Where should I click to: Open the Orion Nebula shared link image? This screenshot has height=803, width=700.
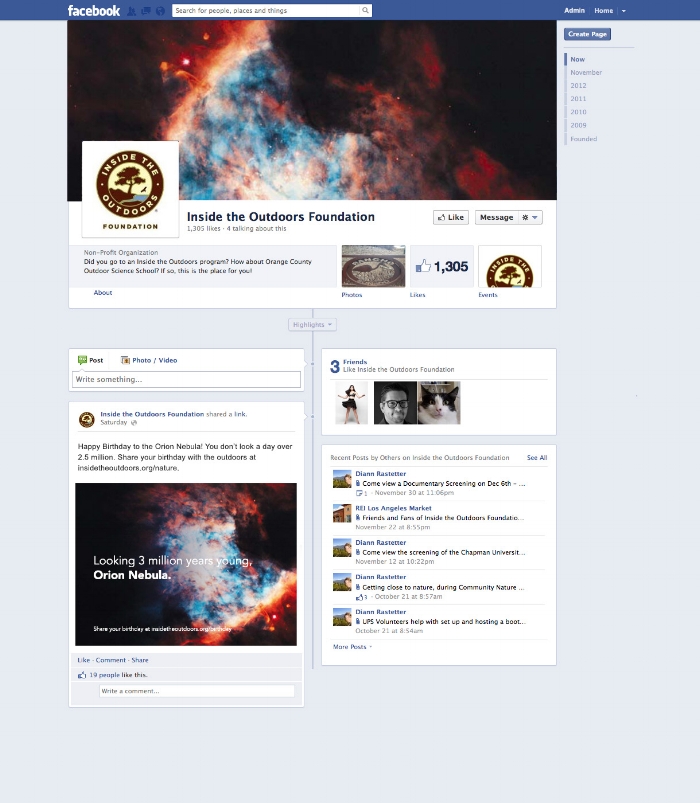coord(186,564)
